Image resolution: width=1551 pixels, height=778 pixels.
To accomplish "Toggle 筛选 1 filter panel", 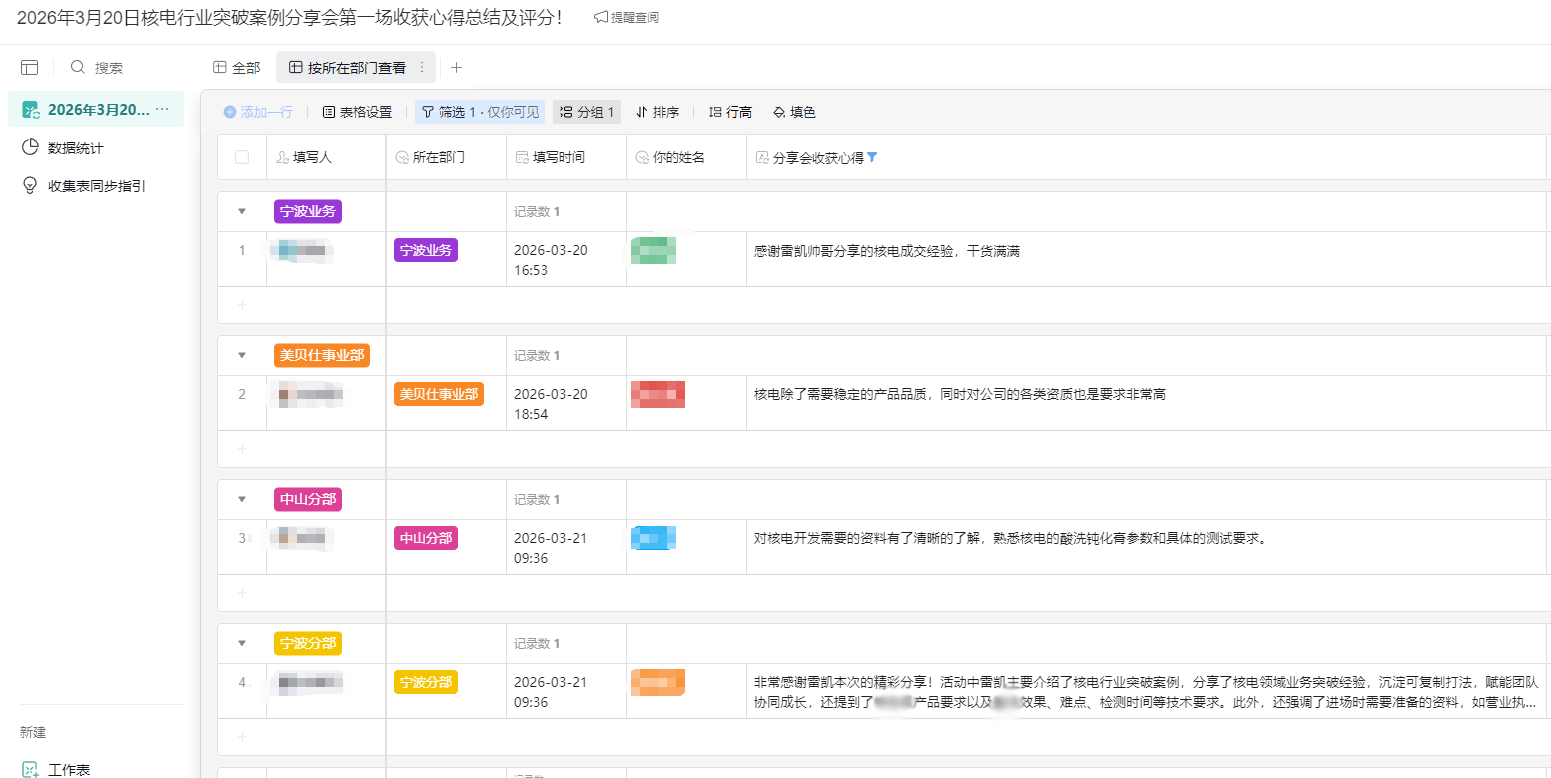I will [480, 112].
